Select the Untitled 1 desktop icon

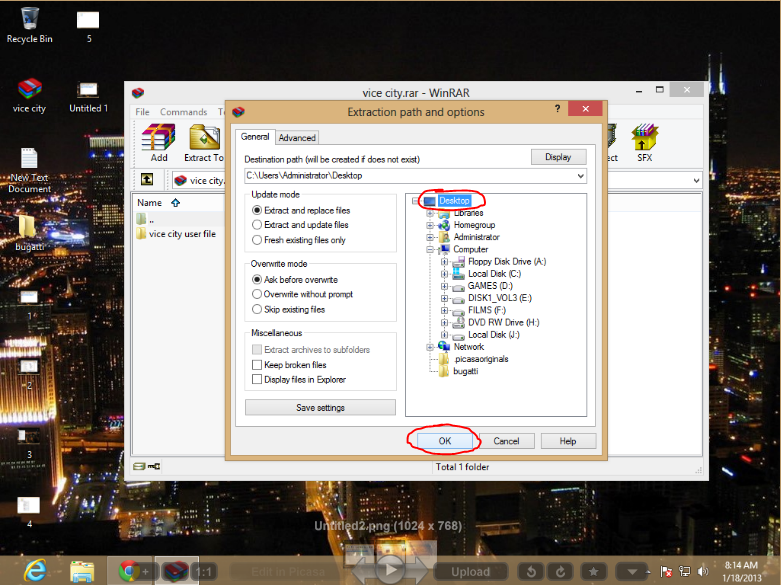pyautogui.click(x=88, y=97)
